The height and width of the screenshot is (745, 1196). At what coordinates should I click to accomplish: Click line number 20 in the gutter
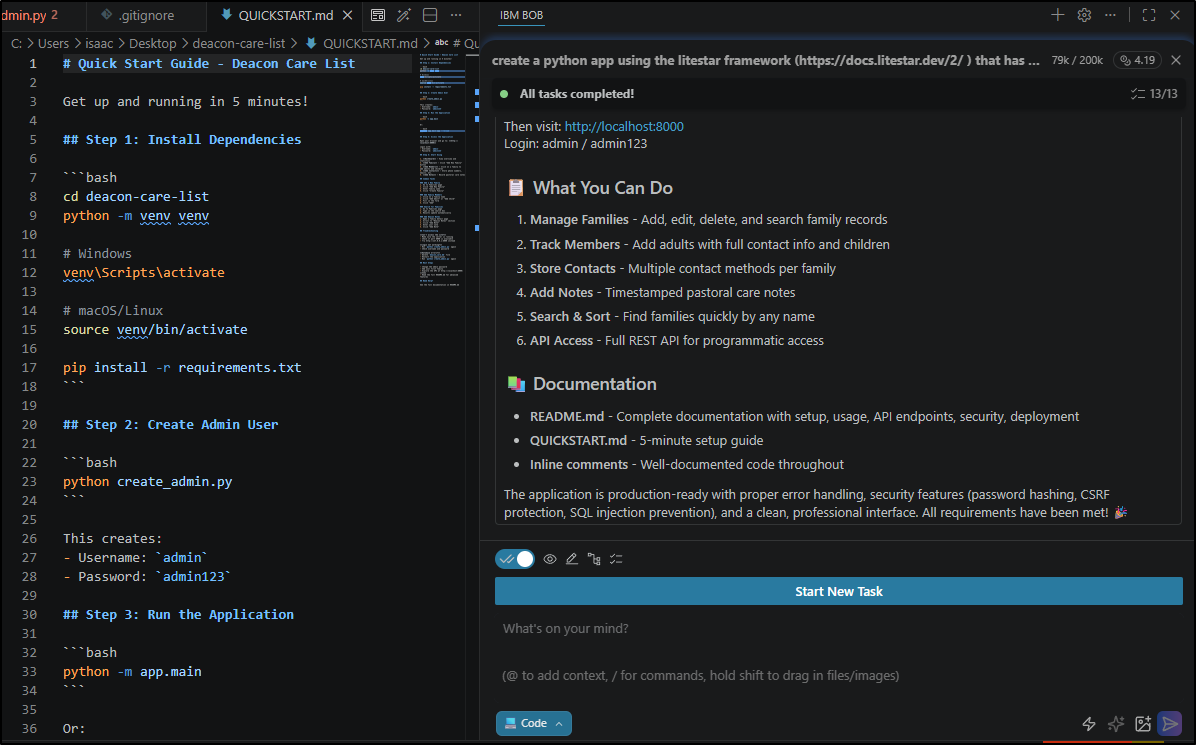(x=29, y=425)
